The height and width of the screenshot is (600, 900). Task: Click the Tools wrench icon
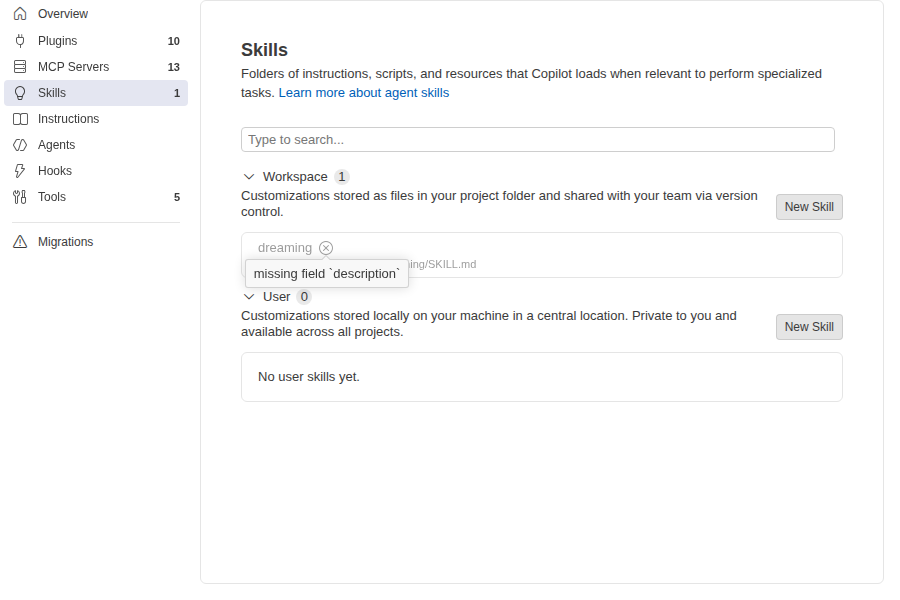coord(20,197)
